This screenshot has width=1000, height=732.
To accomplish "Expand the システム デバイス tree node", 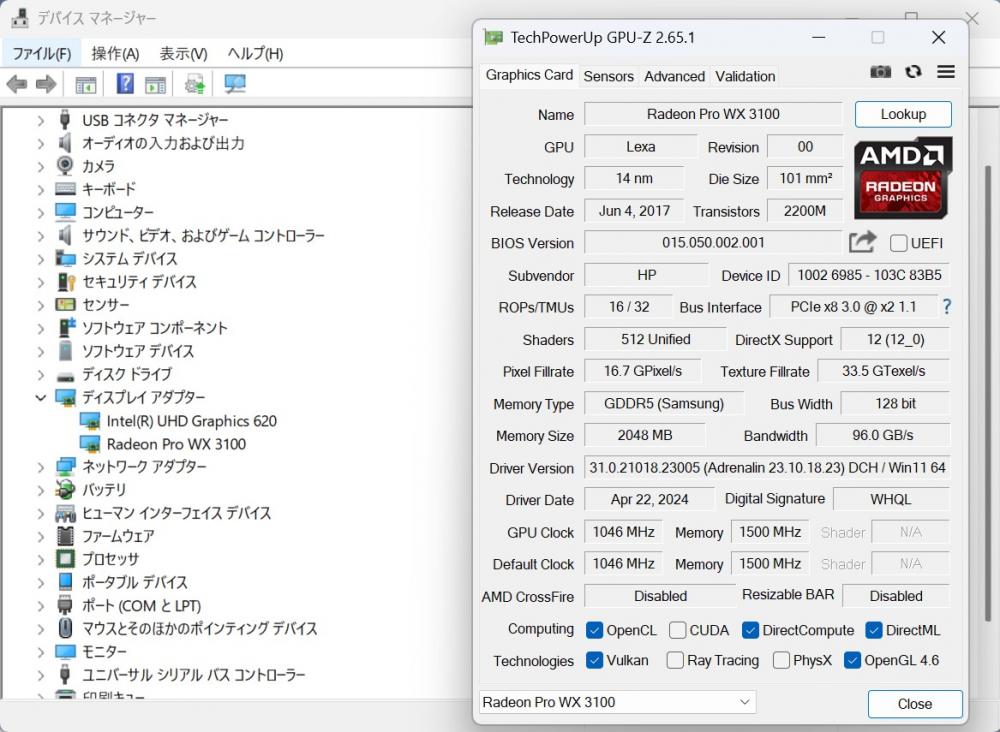I will [x=41, y=259].
